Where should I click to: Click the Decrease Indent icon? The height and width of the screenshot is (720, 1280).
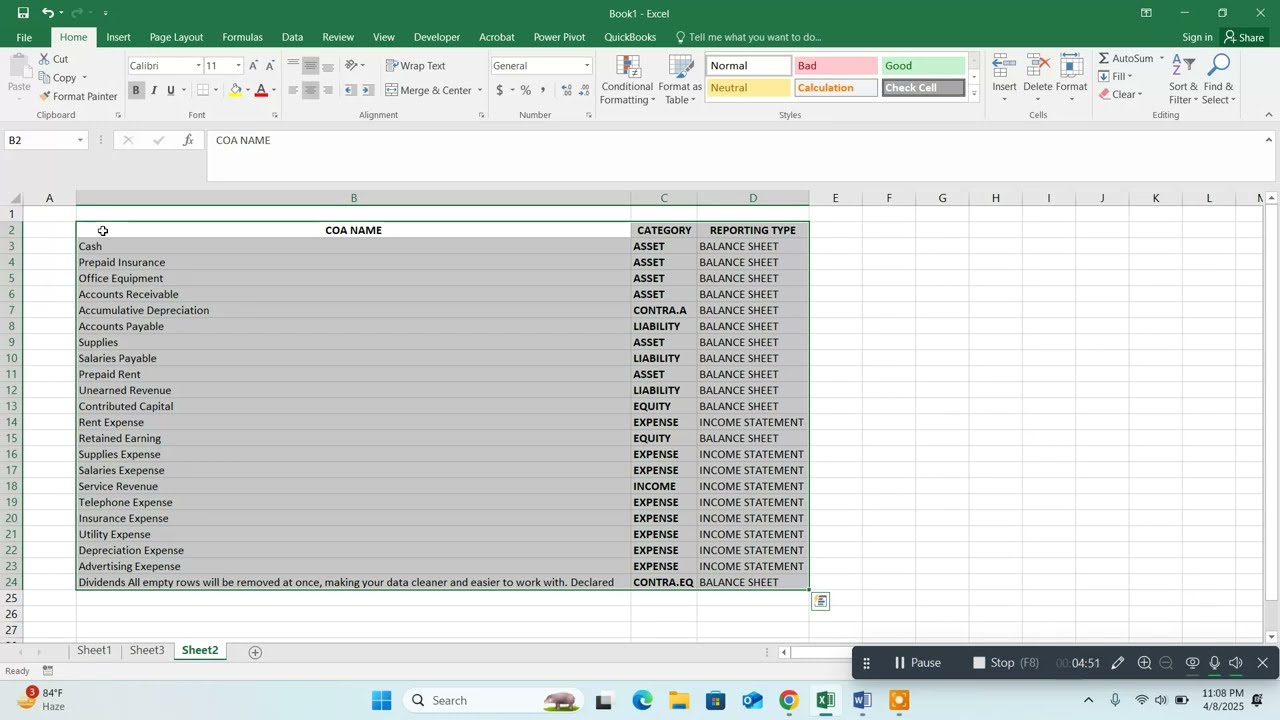point(350,90)
